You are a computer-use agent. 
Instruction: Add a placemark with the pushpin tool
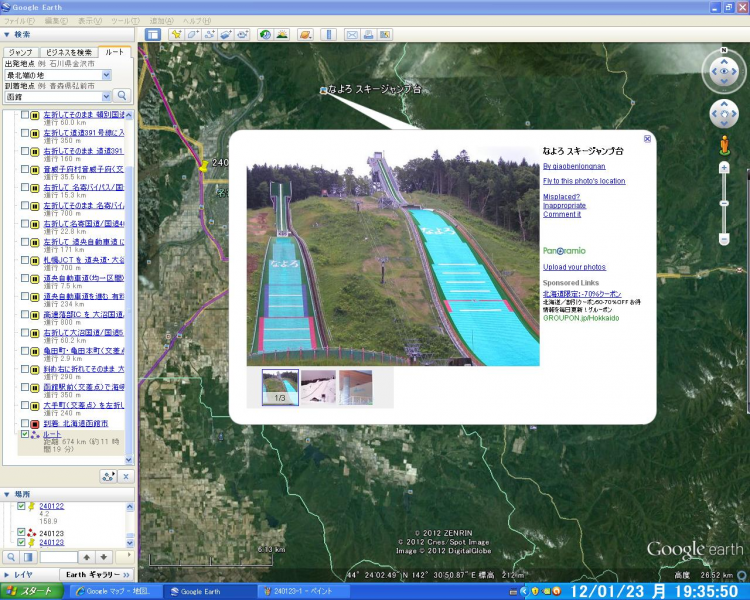pos(176,34)
